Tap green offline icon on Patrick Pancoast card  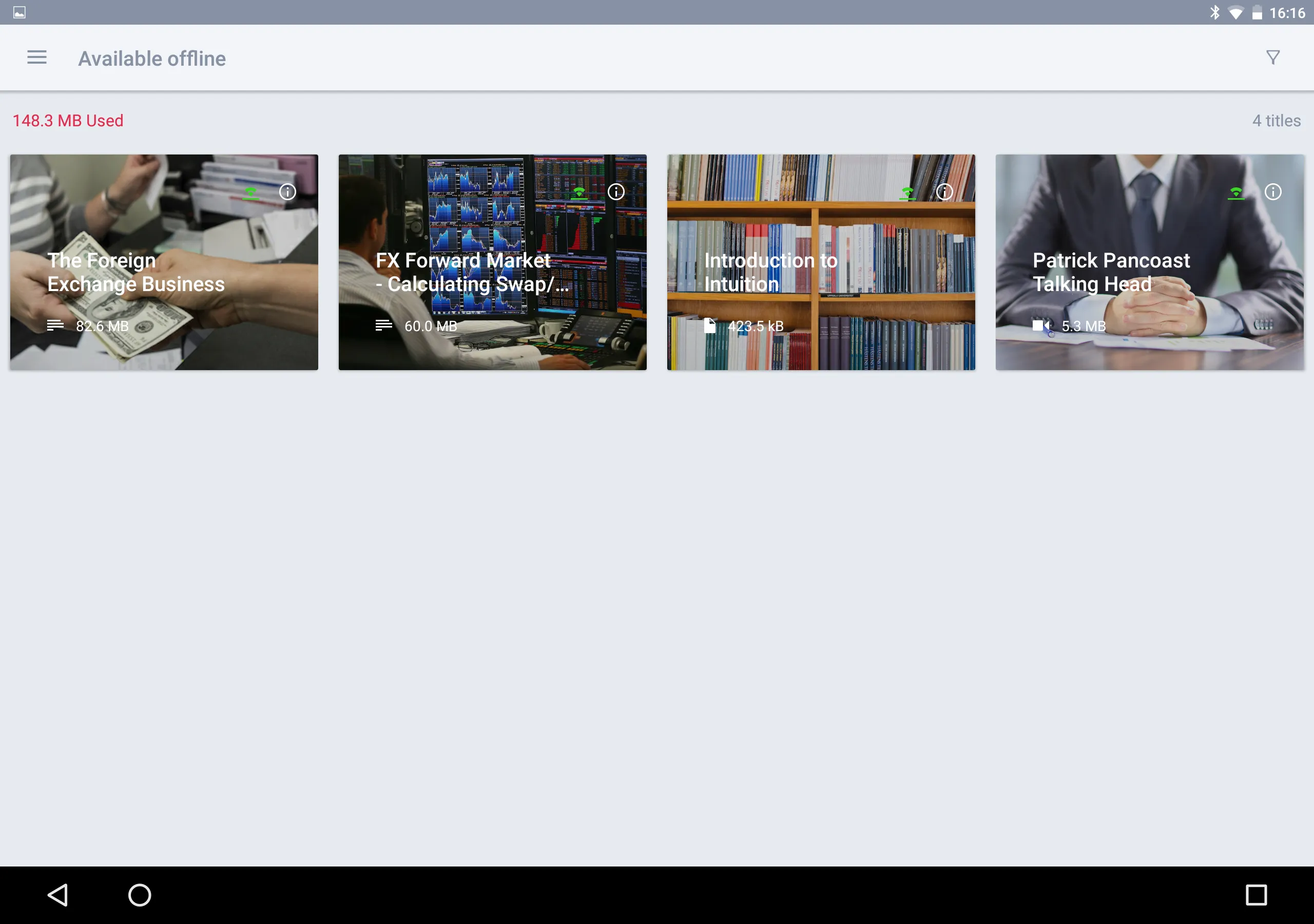[x=1236, y=193]
